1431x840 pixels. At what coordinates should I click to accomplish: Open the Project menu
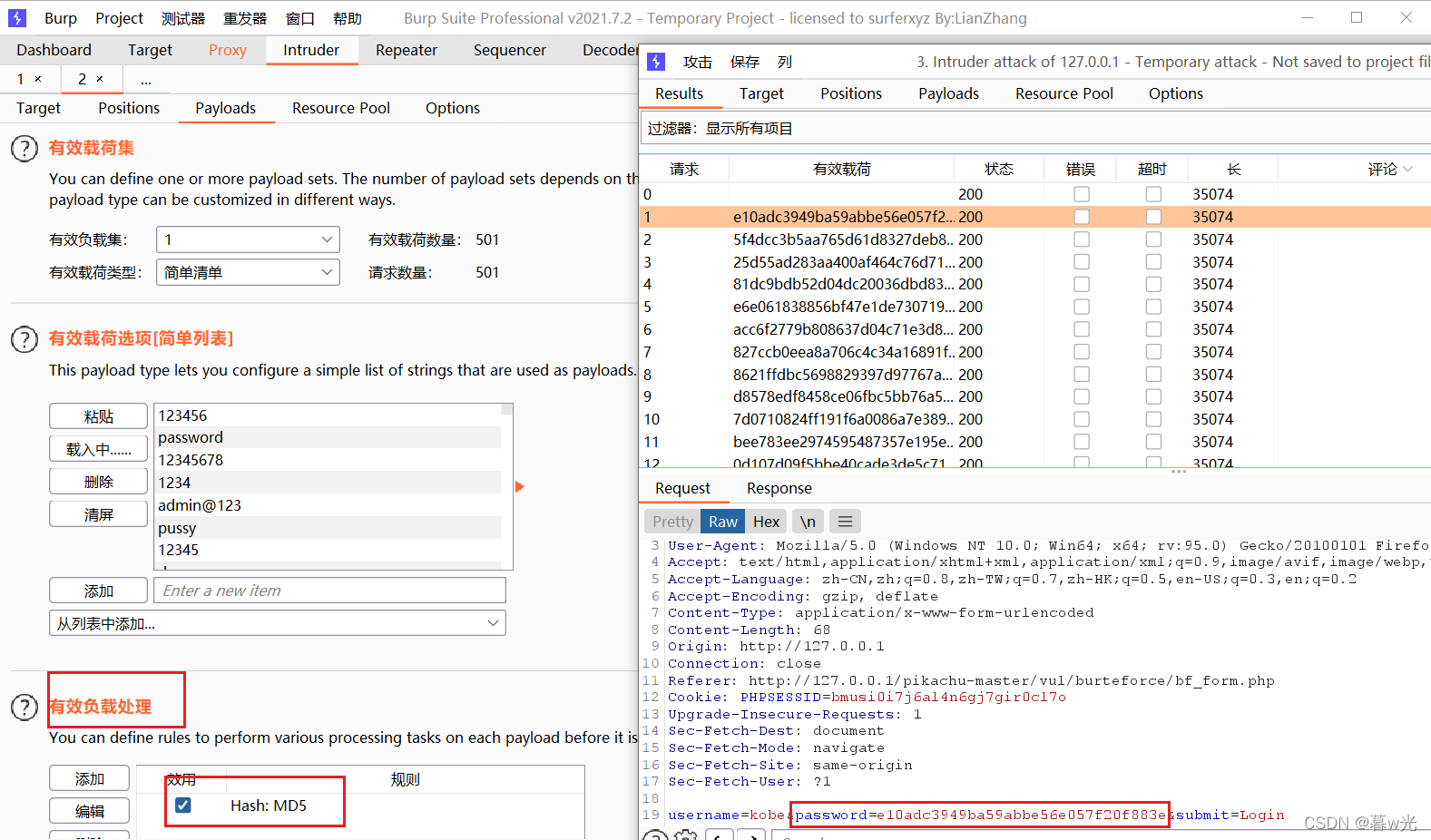click(x=119, y=18)
